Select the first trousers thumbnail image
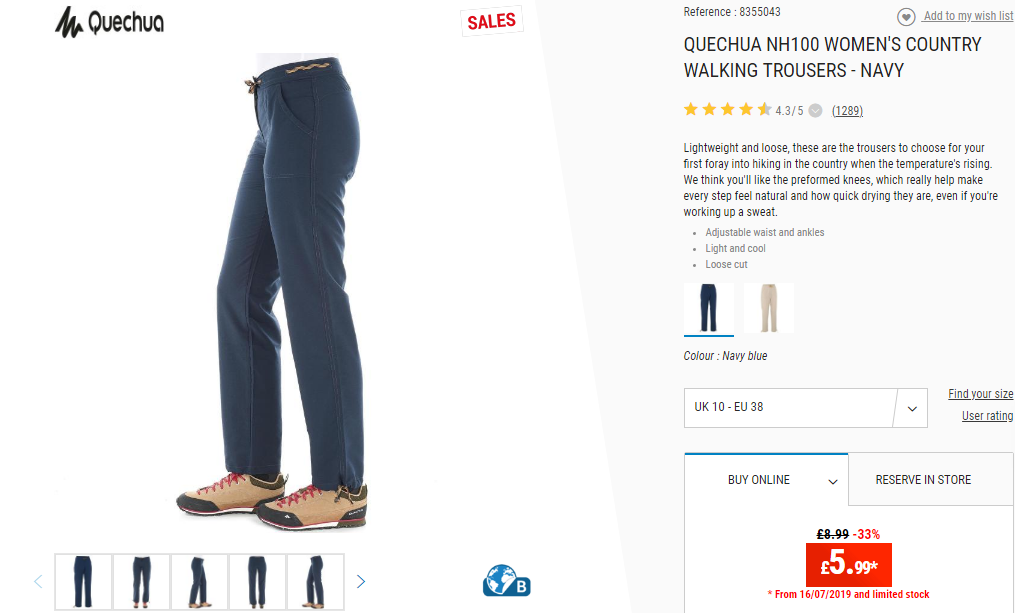Image resolution: width=1015 pixels, height=613 pixels. coord(84,581)
